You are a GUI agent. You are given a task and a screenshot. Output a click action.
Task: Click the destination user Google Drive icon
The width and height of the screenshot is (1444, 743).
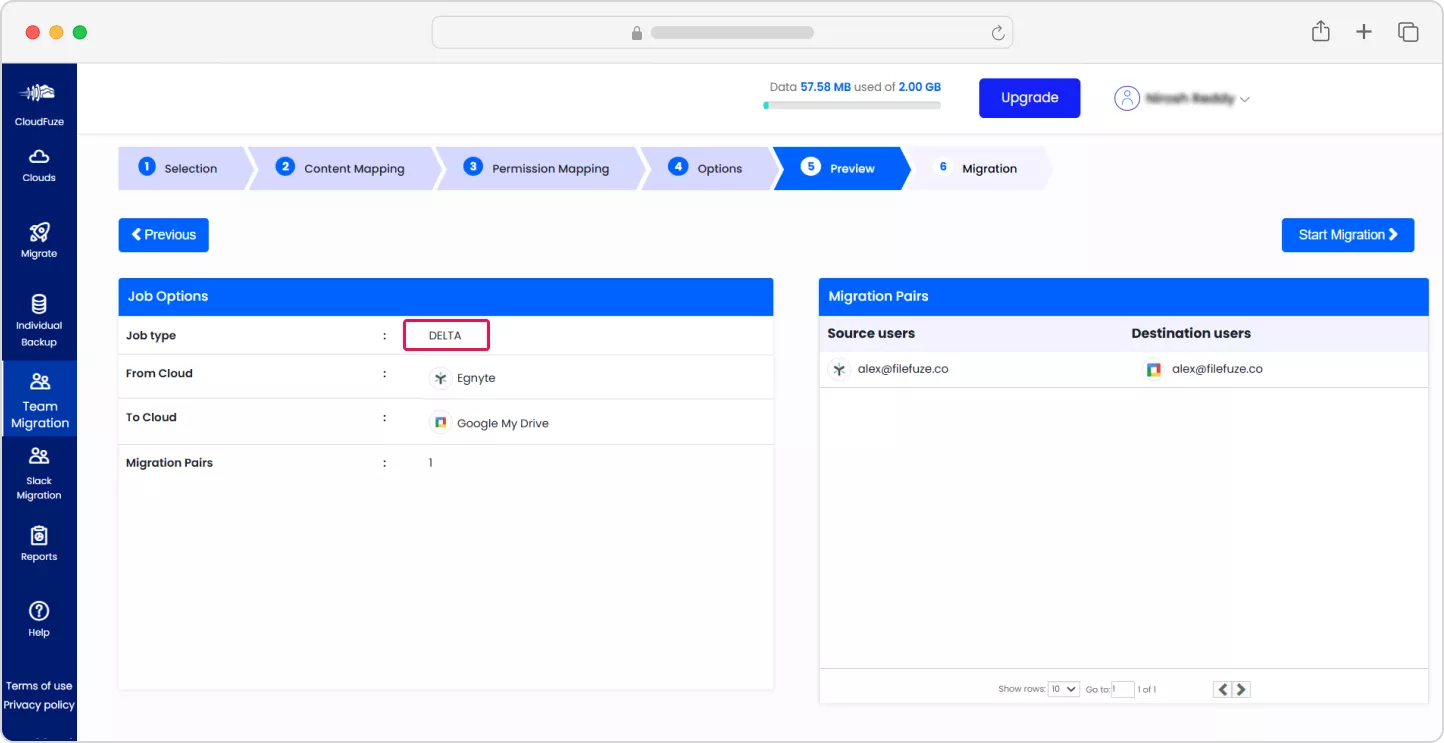(x=1153, y=369)
